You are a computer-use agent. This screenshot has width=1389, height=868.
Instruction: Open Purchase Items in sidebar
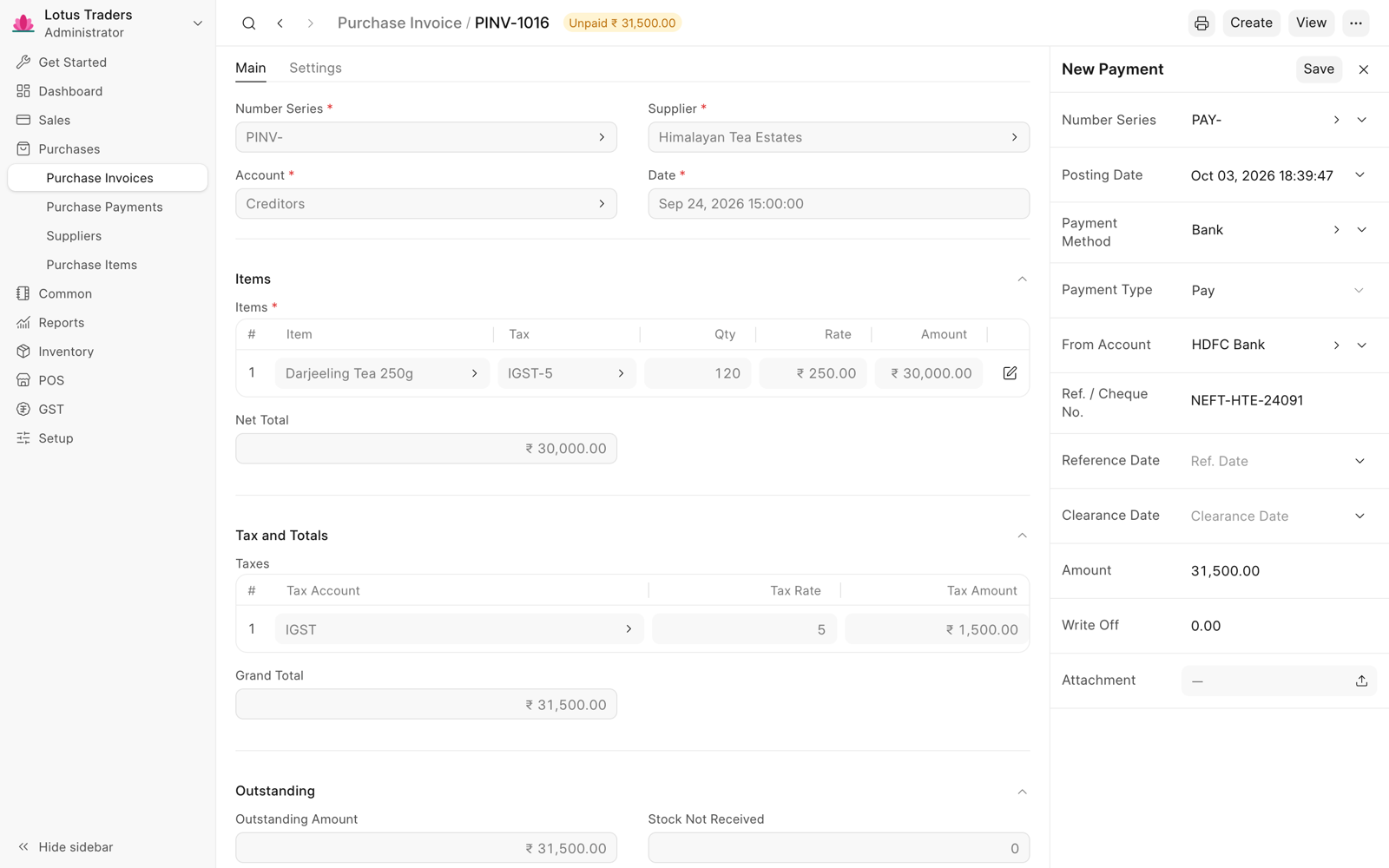108,265
